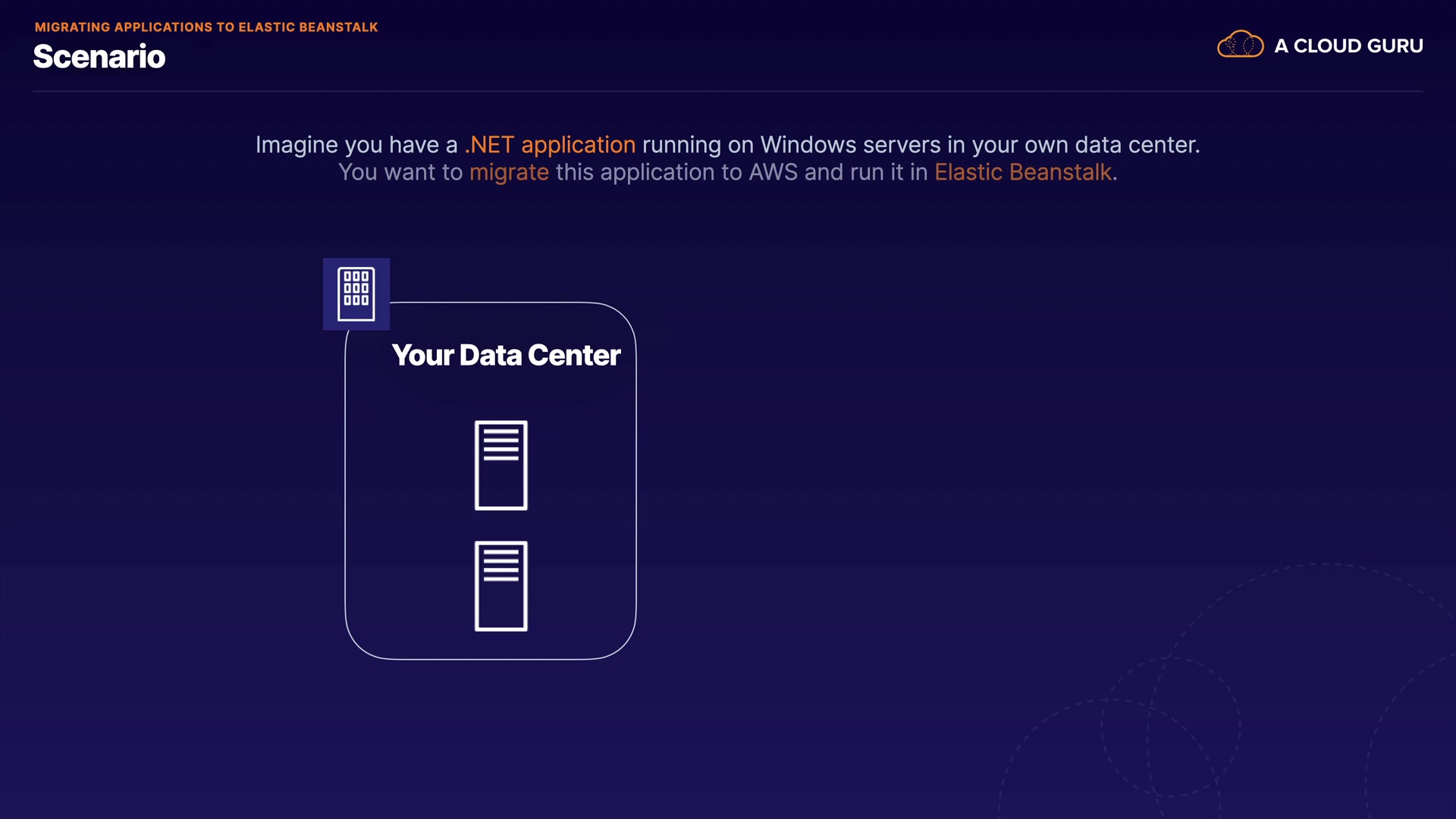
Task: Select the upper server icon
Action: point(500,465)
